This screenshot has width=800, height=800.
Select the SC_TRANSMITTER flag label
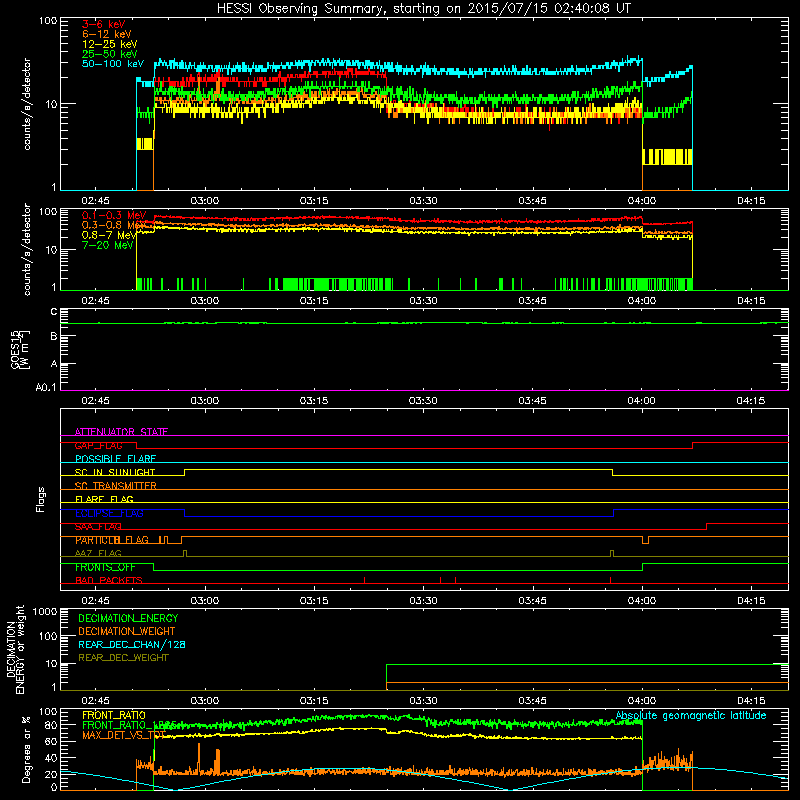[115, 486]
